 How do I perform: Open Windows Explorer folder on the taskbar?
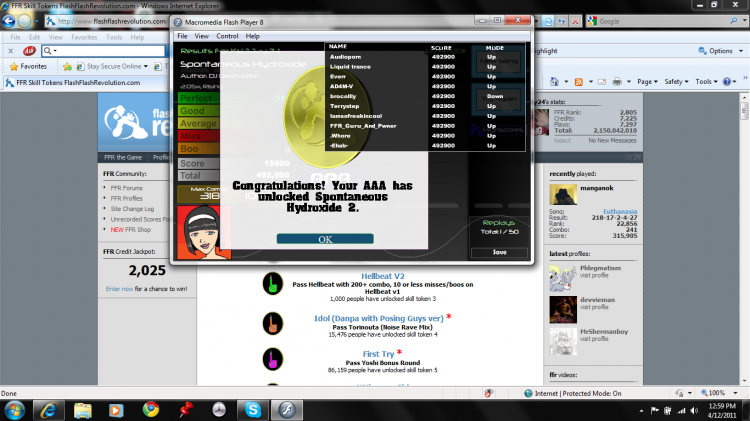coord(83,410)
